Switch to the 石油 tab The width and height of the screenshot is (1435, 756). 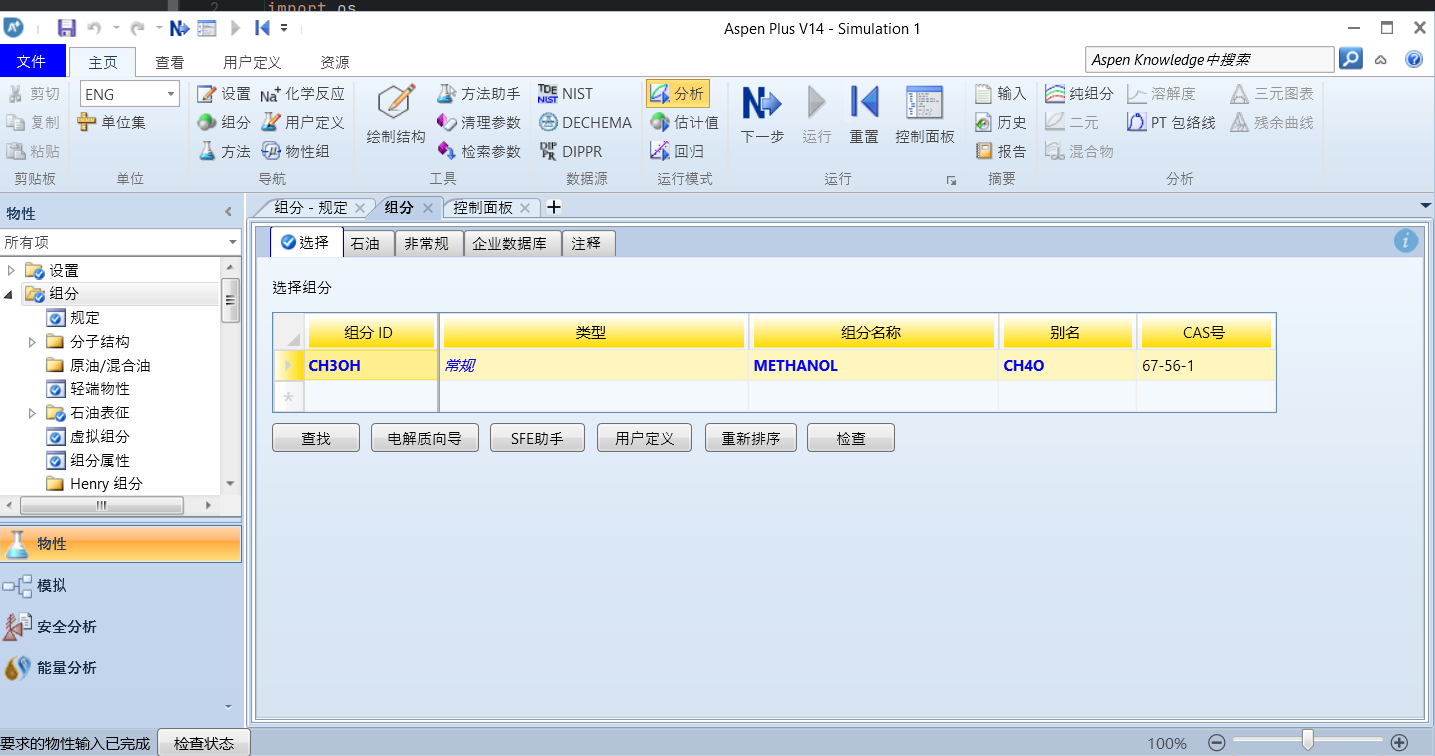coord(365,243)
